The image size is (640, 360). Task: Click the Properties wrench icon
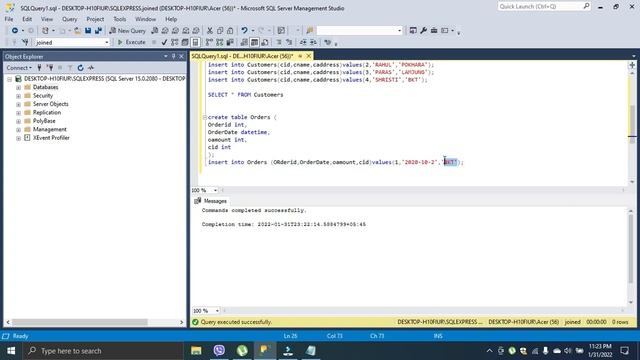pyautogui.click(x=423, y=31)
